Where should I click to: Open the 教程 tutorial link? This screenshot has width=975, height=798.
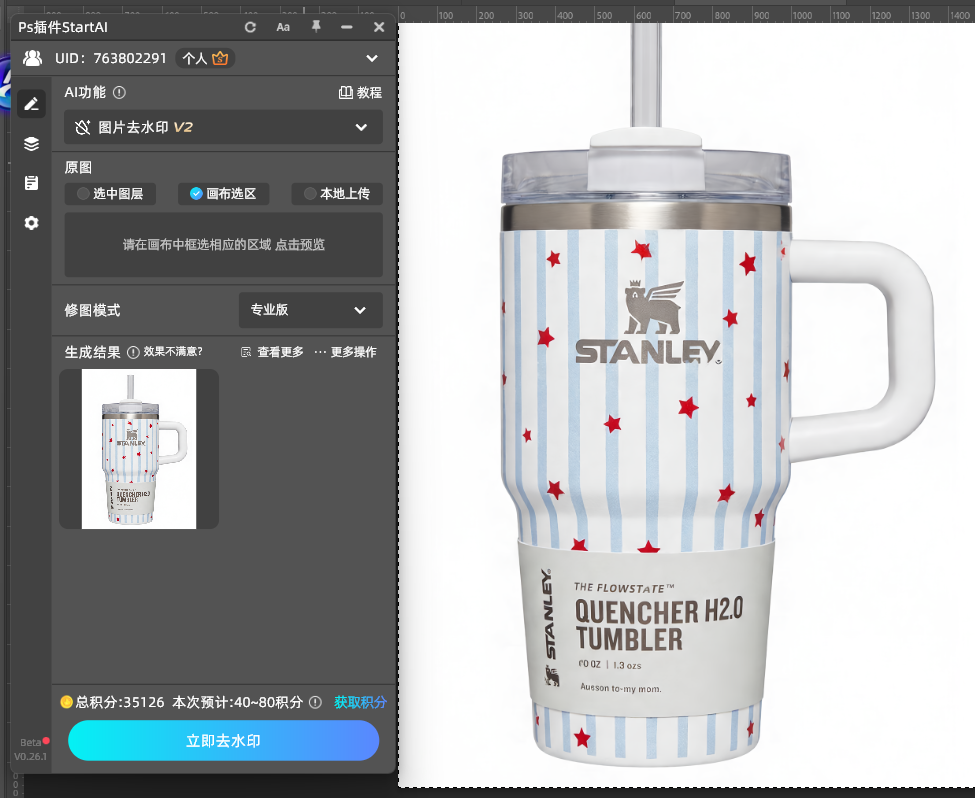pos(360,93)
